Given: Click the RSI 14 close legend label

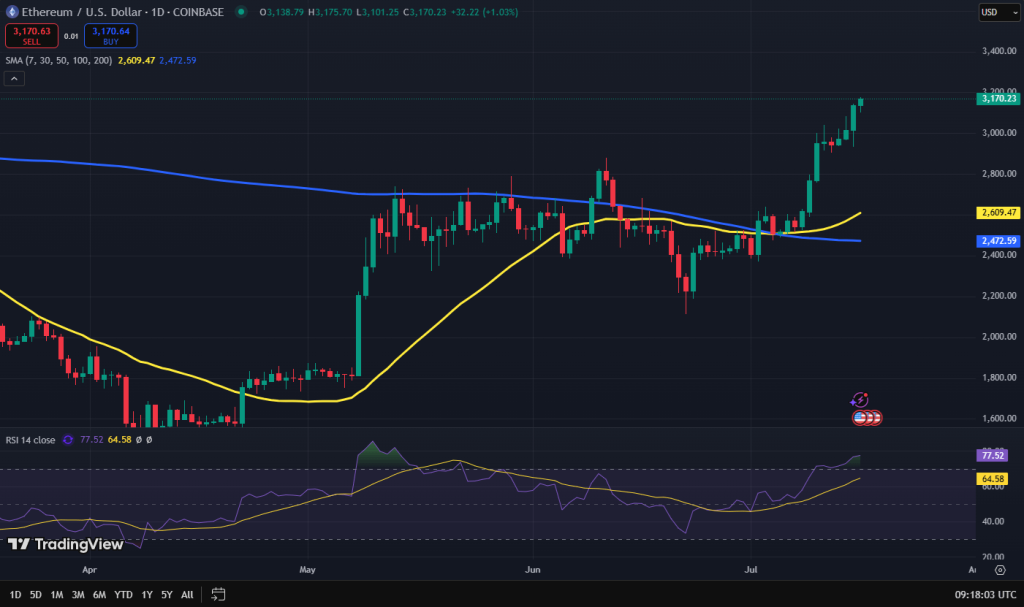Looking at the screenshot, I should click(x=30, y=440).
